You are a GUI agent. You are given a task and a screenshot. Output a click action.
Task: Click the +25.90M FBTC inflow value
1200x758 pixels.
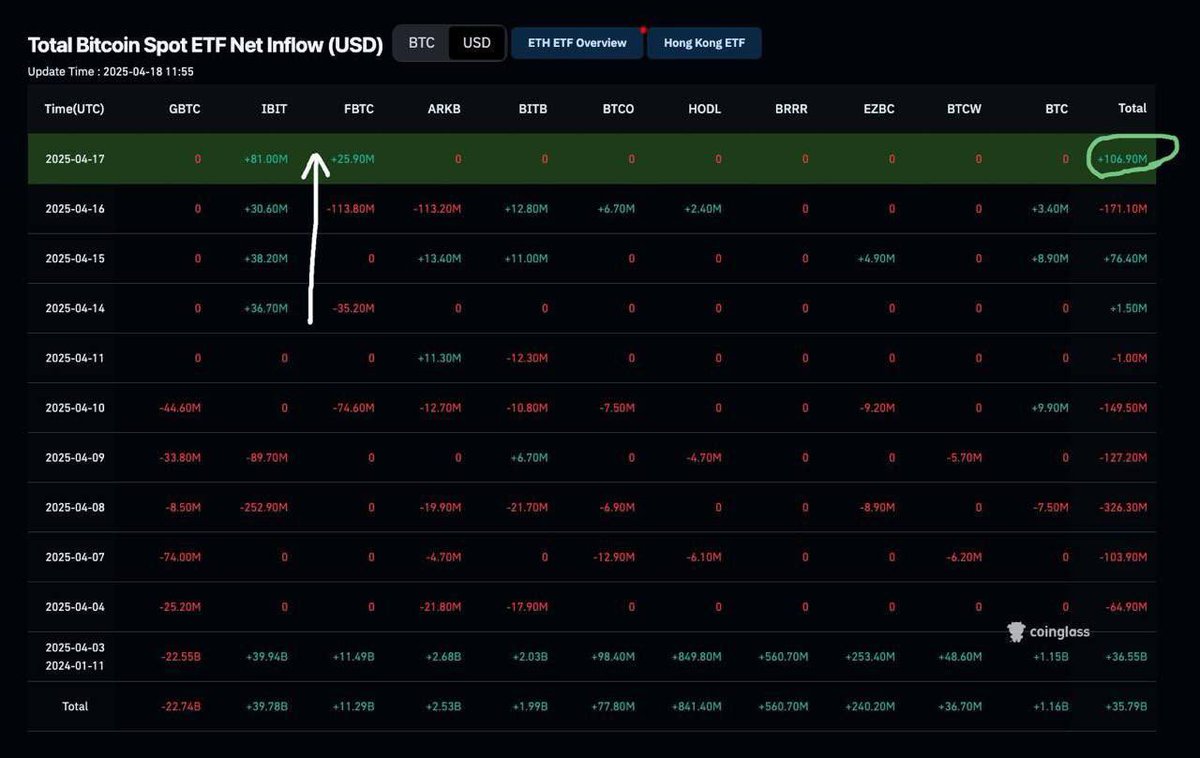tap(351, 159)
